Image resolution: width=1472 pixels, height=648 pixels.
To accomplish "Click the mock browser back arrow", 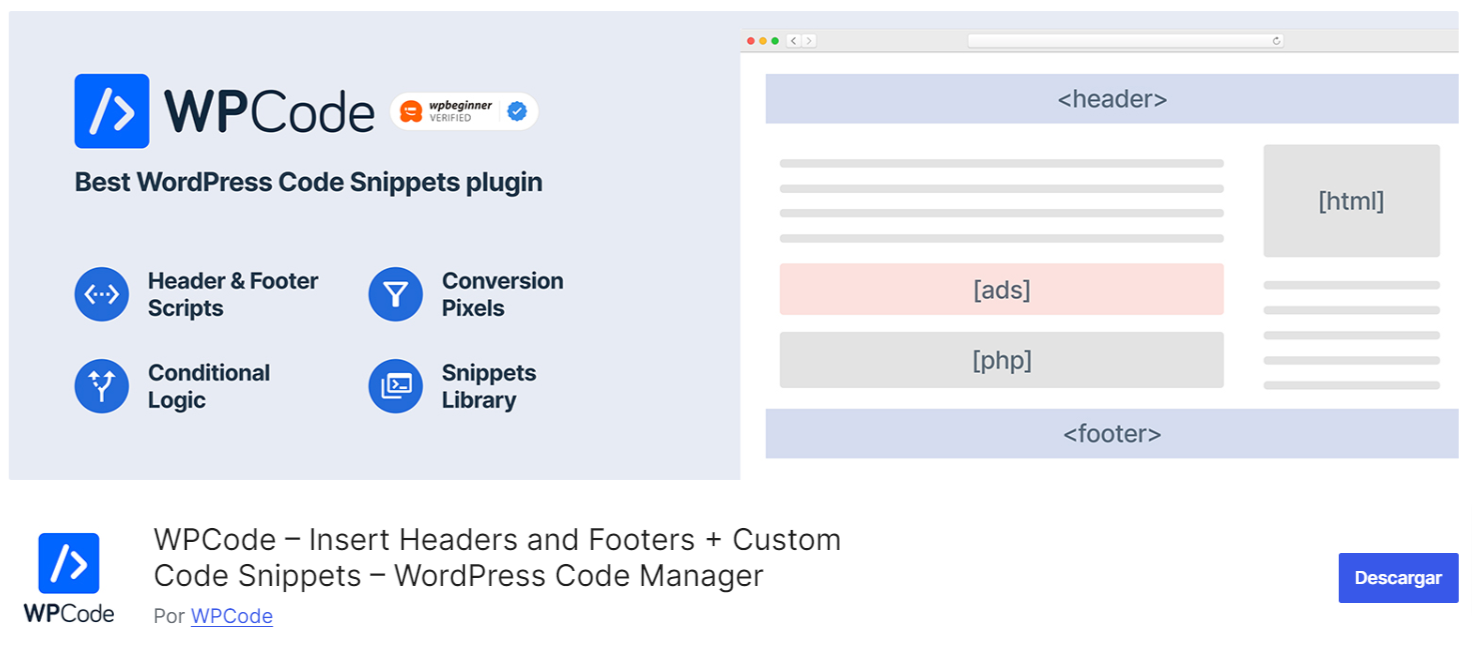I will click(x=793, y=41).
